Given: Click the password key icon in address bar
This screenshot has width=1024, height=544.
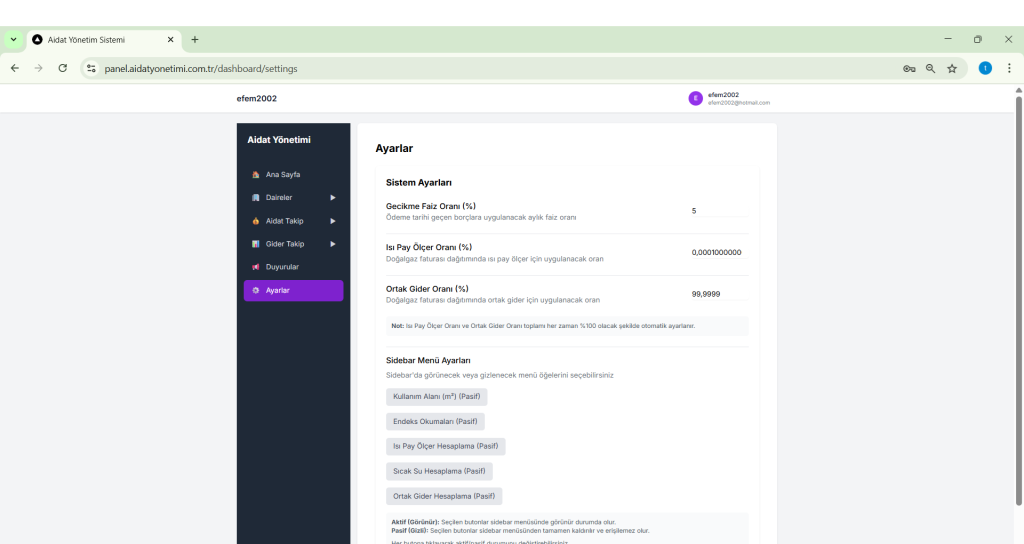Looking at the screenshot, I should point(909,68).
